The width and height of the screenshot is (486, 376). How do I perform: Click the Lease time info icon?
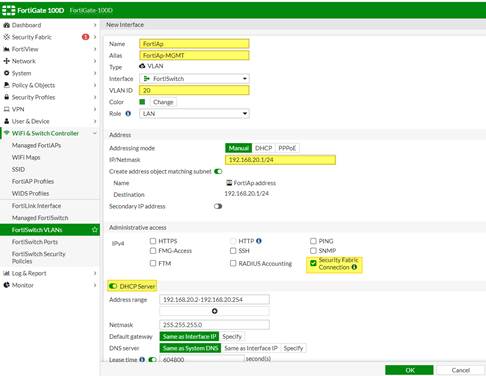point(142,359)
